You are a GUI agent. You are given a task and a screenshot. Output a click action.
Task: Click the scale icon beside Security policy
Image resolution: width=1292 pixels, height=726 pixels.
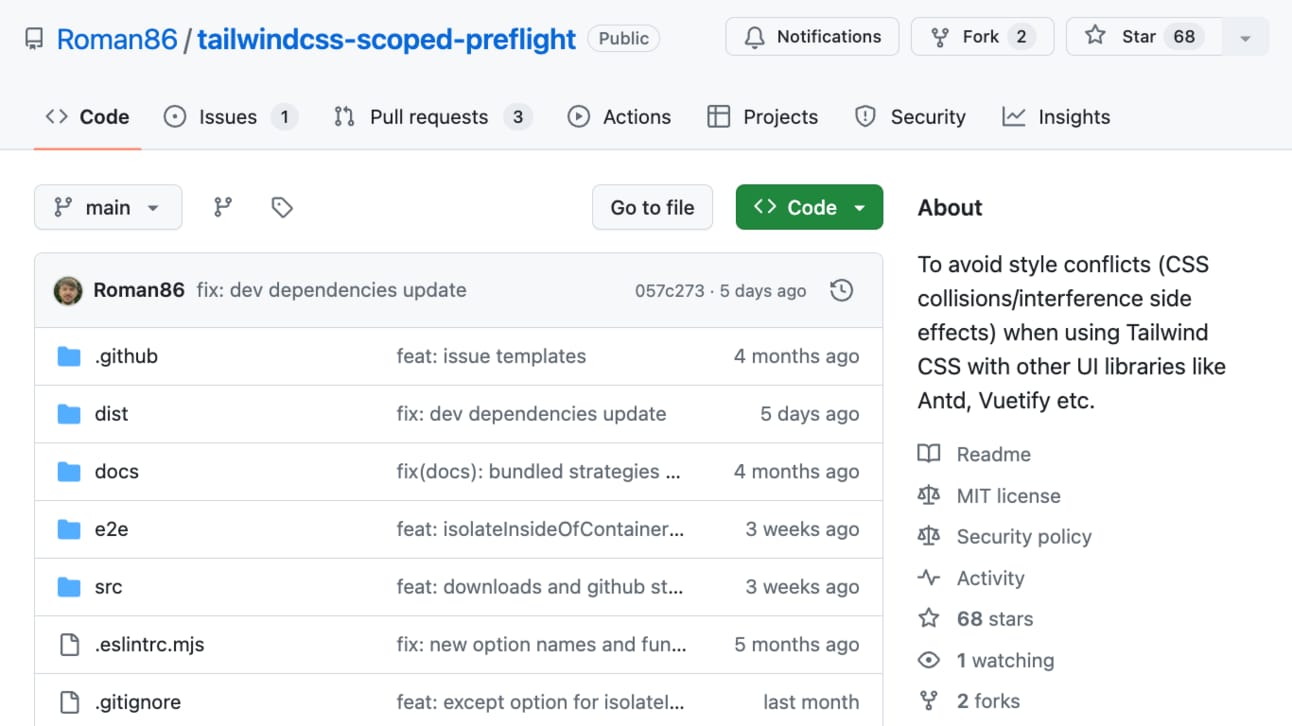coord(929,537)
